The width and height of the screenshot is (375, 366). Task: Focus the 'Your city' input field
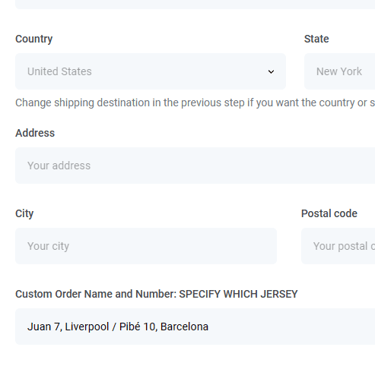146,246
